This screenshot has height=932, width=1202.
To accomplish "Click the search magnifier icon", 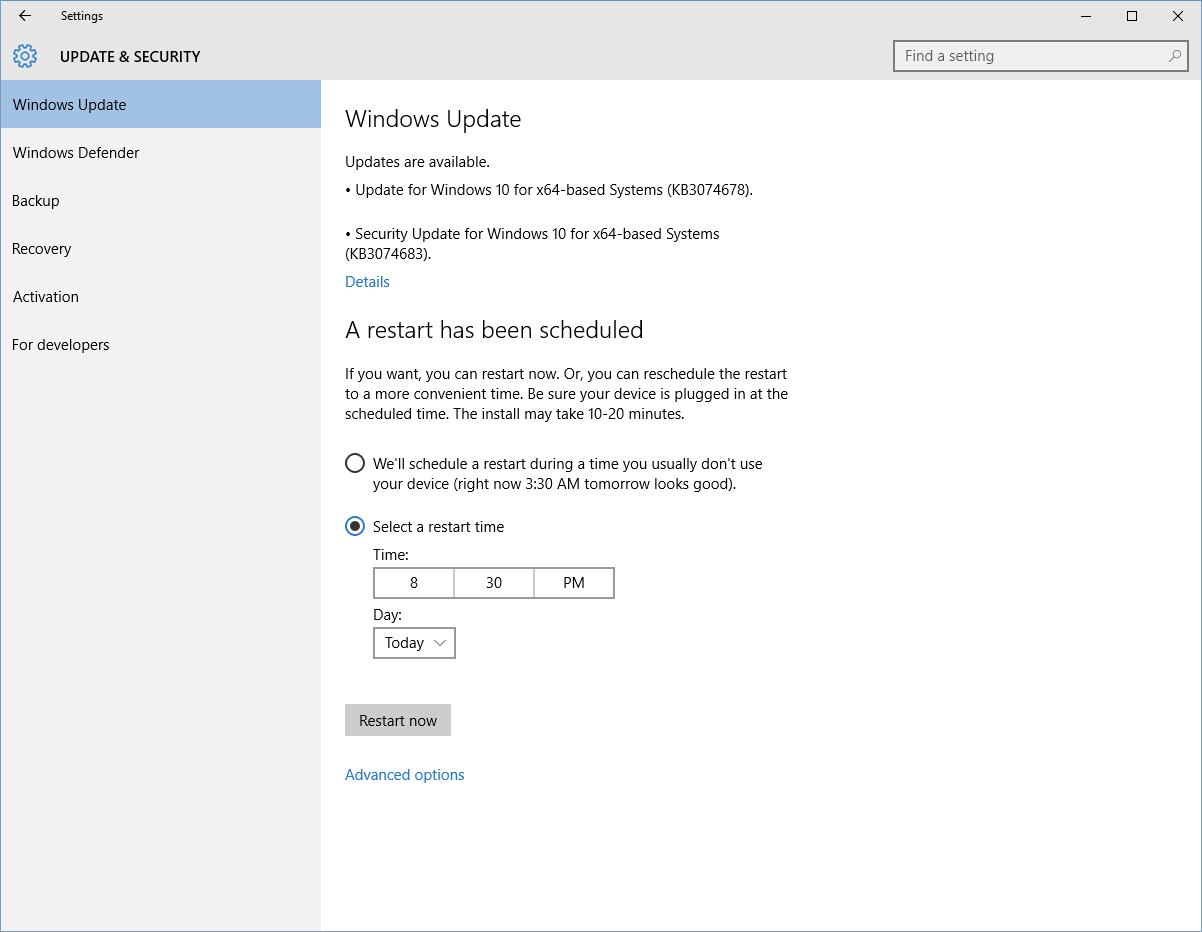I will coord(1175,56).
